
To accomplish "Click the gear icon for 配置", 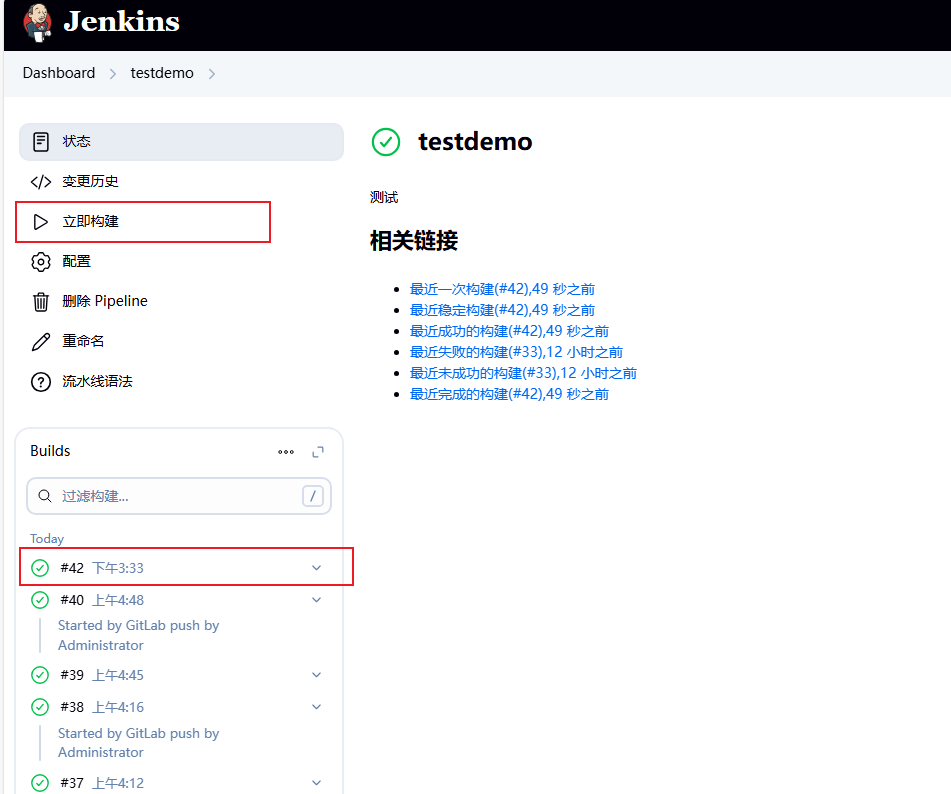I will click(41, 262).
